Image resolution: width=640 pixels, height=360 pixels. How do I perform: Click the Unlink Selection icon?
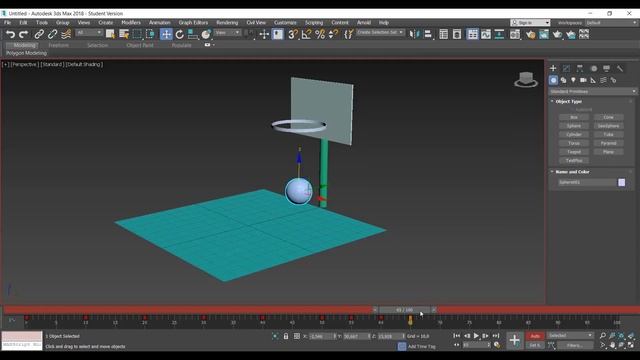[52, 34]
